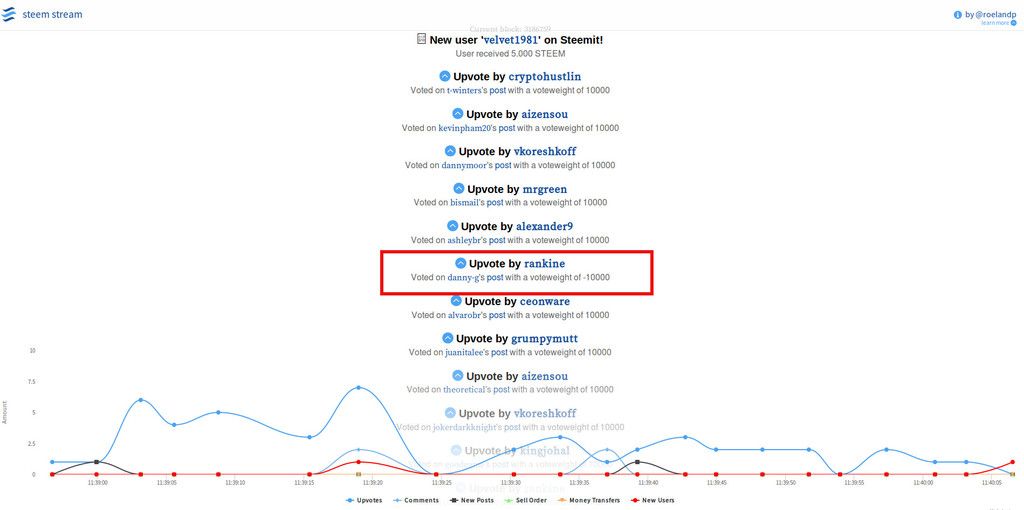Click the upvote icon beside cryptohustlin
1024x510 pixels.
point(445,77)
